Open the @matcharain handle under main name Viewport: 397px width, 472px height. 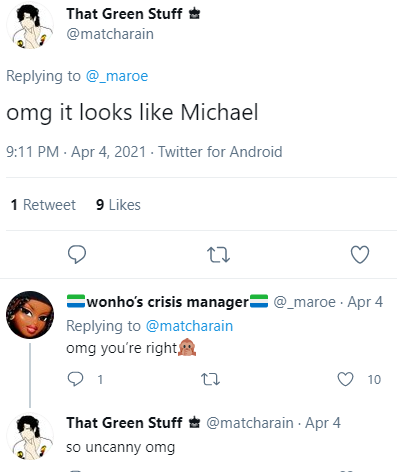click(x=110, y=34)
